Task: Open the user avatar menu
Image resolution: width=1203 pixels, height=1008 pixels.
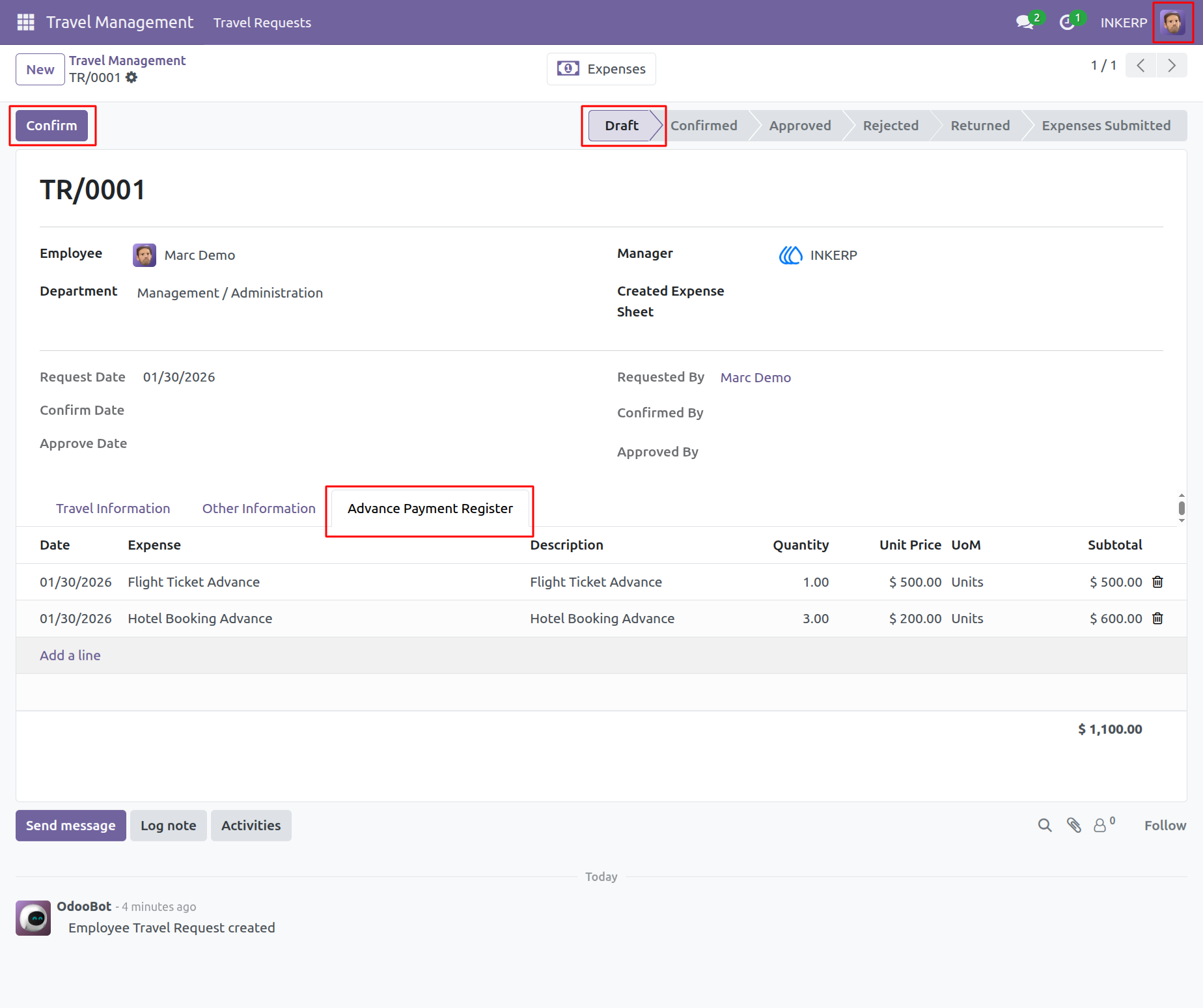Action: pyautogui.click(x=1172, y=22)
